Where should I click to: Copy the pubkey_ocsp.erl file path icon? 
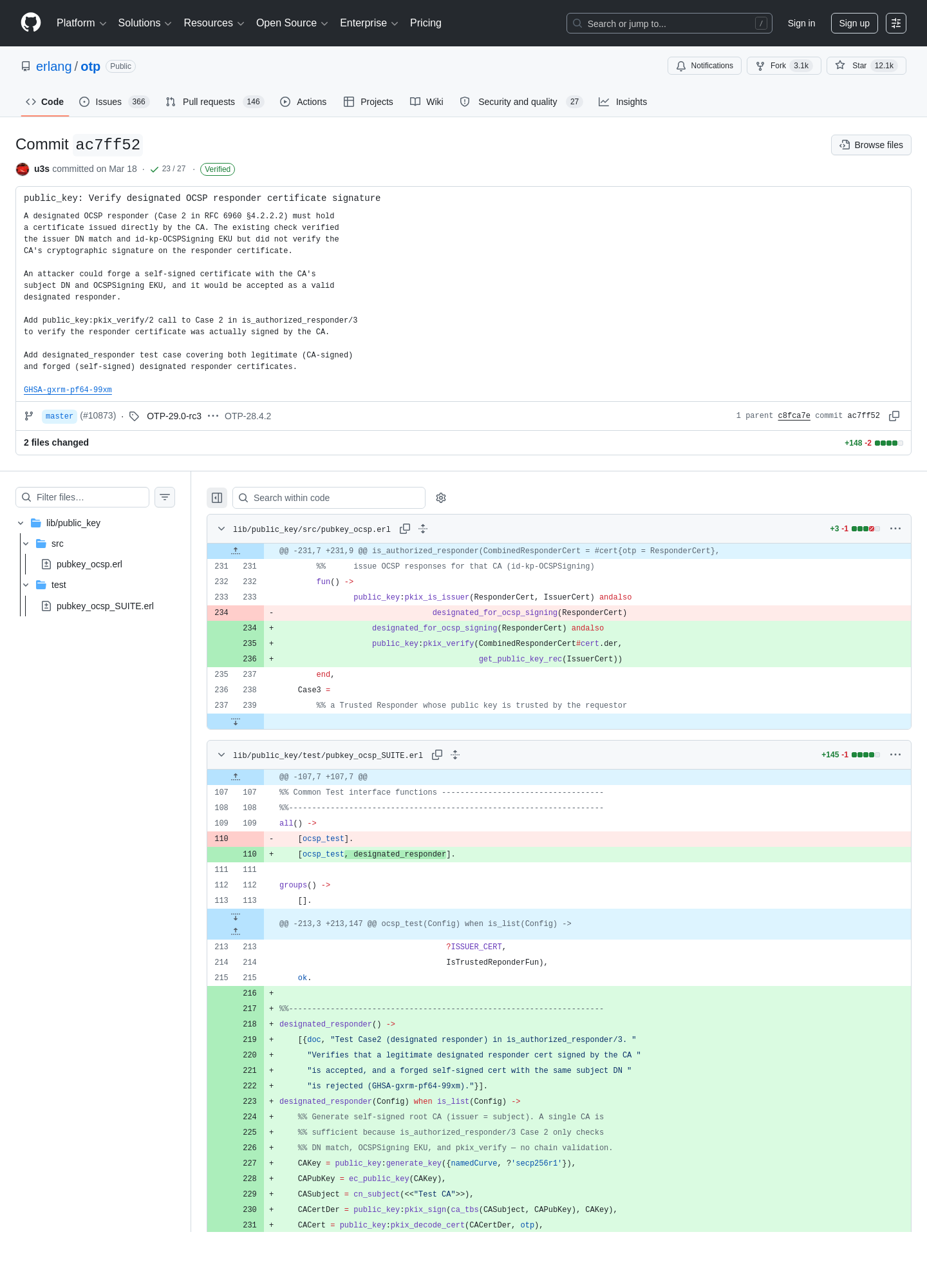405,529
